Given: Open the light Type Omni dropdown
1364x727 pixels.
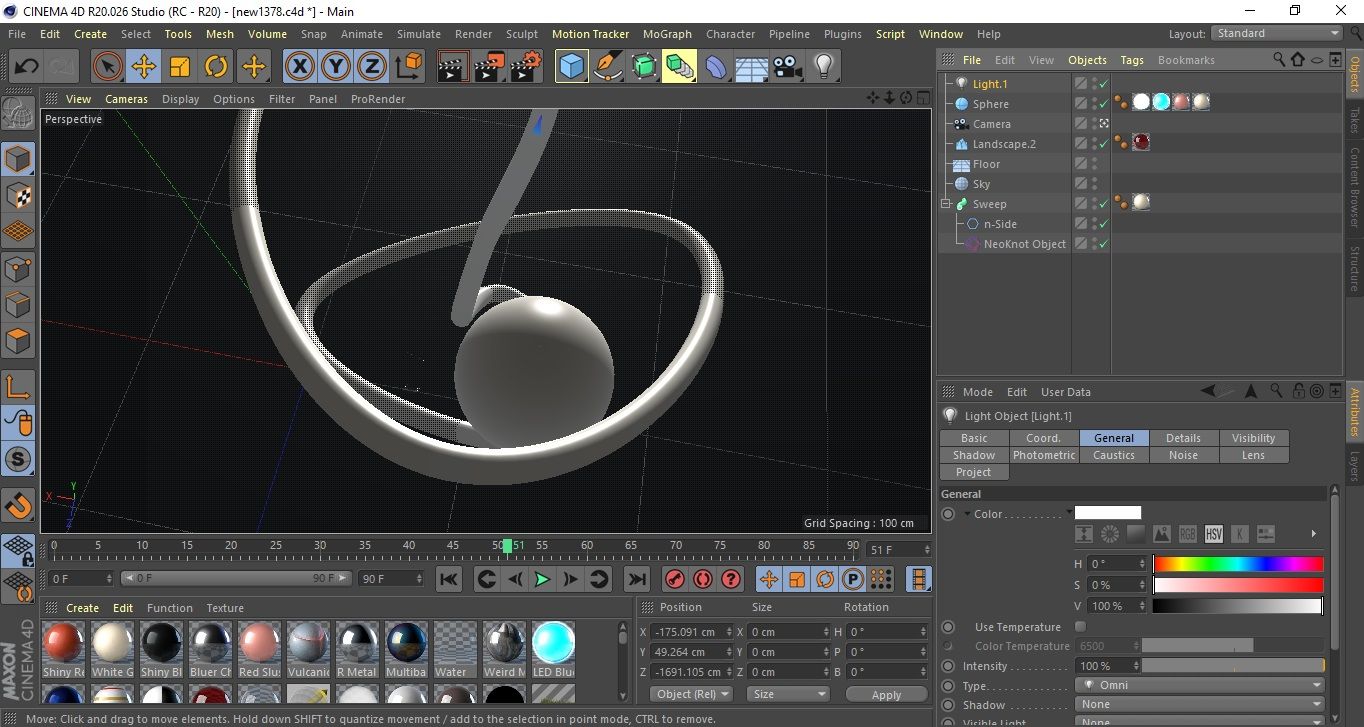Looking at the screenshot, I should click(x=1200, y=686).
